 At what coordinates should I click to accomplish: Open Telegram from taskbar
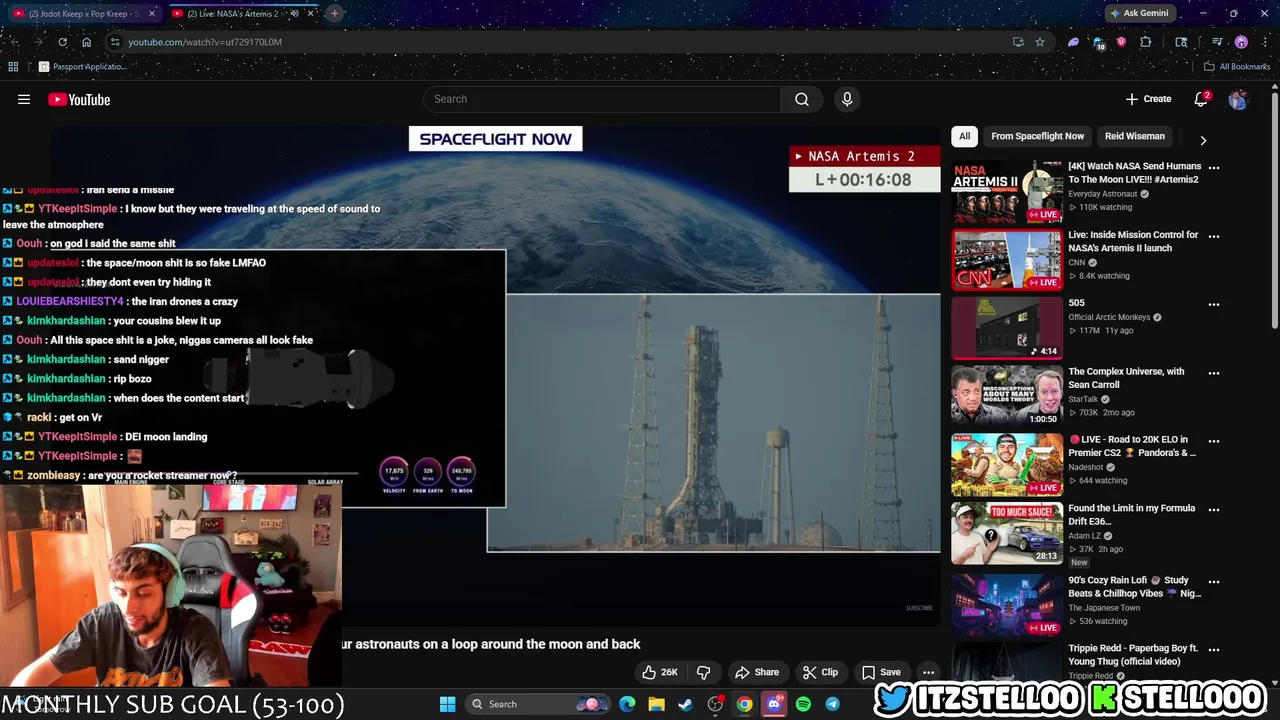(832, 704)
